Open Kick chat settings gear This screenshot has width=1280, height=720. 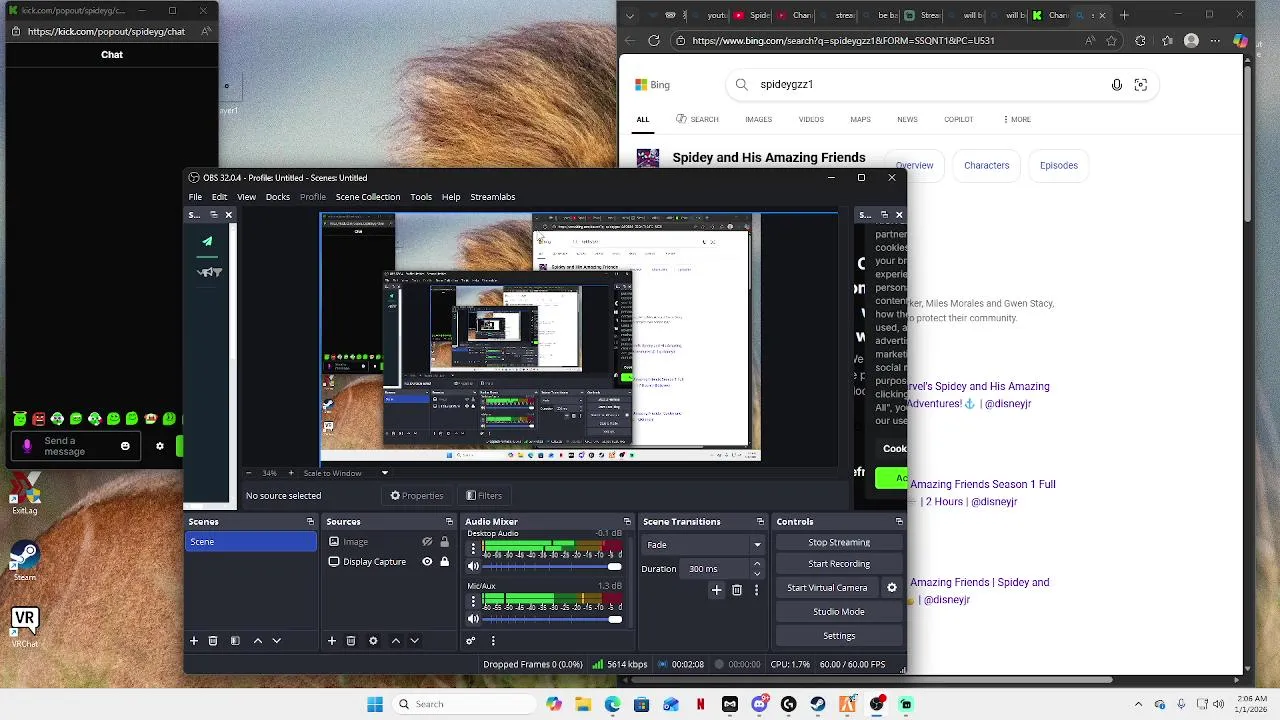click(x=160, y=446)
